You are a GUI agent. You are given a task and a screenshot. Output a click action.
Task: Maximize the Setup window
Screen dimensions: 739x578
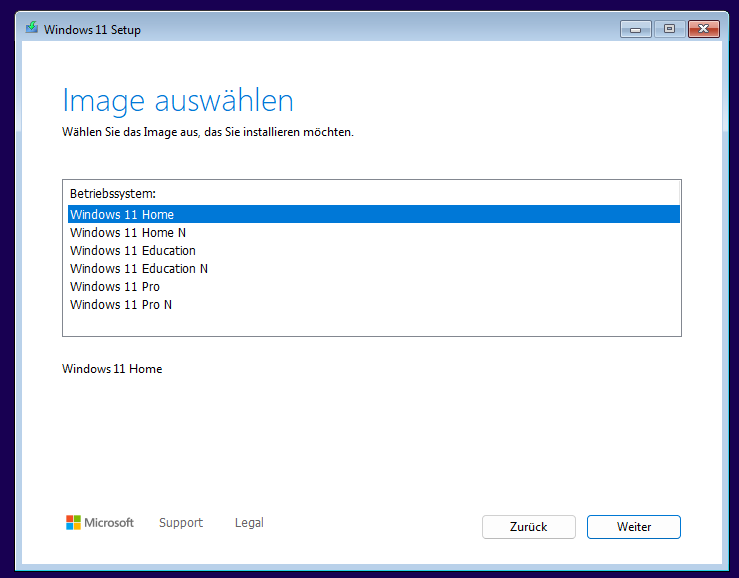pyautogui.click(x=669, y=29)
